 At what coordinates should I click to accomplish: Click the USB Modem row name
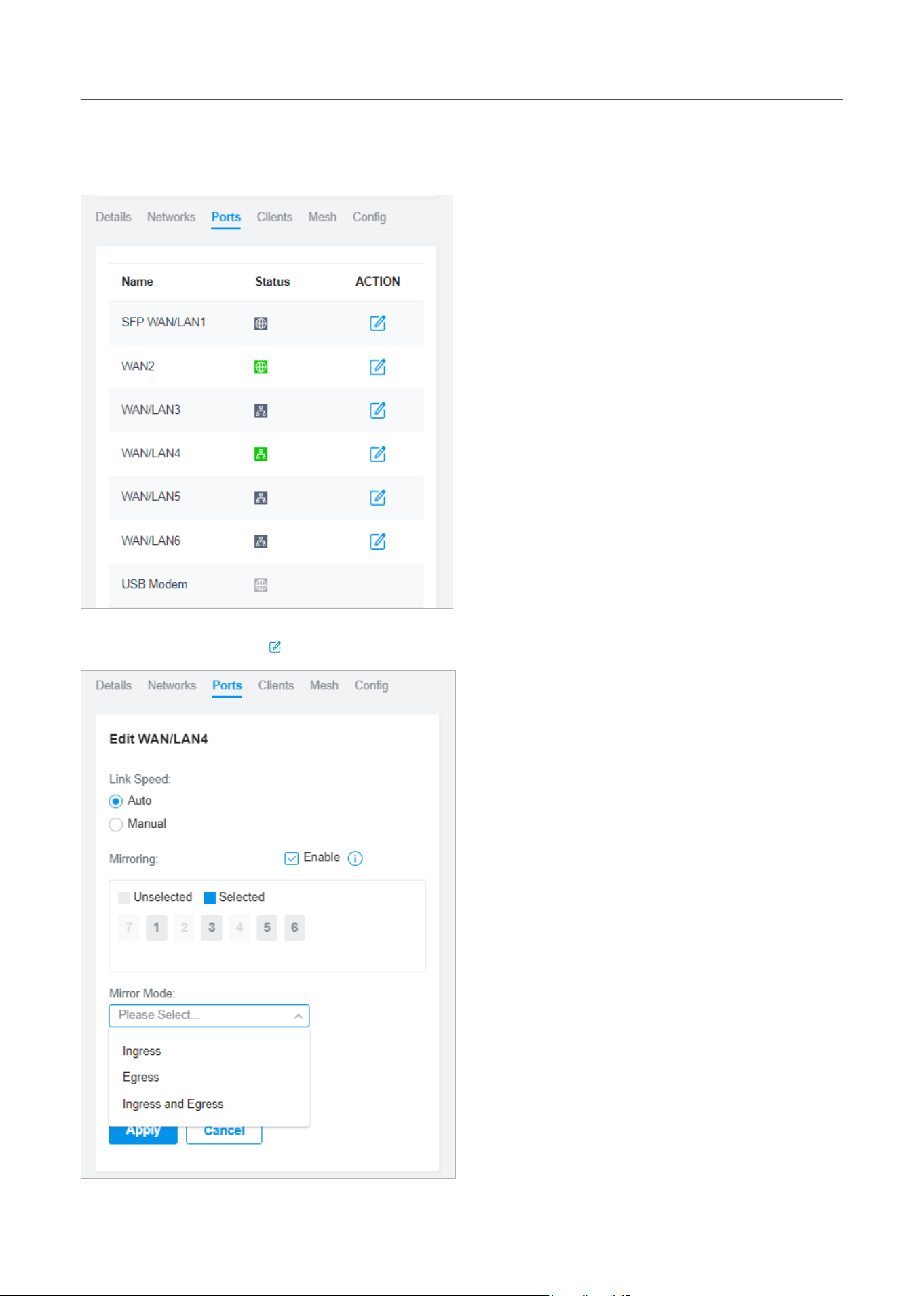tap(155, 584)
